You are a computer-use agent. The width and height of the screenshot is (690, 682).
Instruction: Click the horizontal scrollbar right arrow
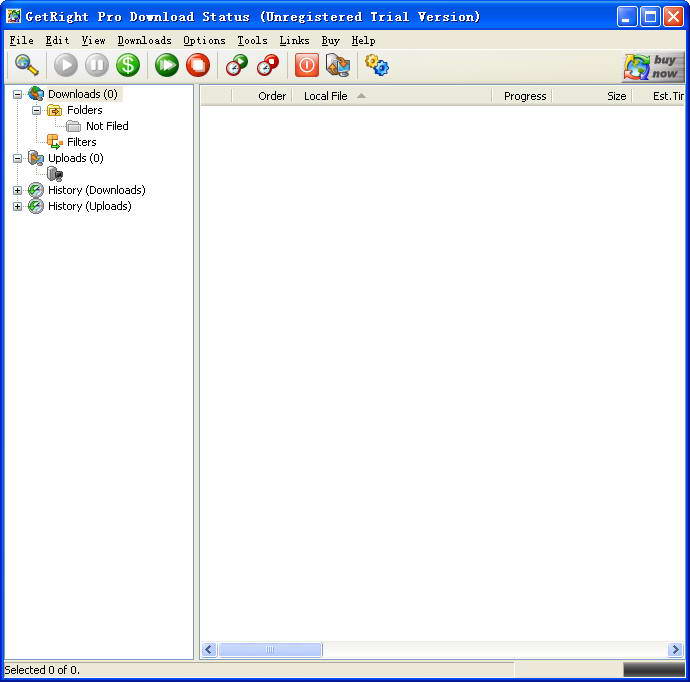tap(675, 649)
